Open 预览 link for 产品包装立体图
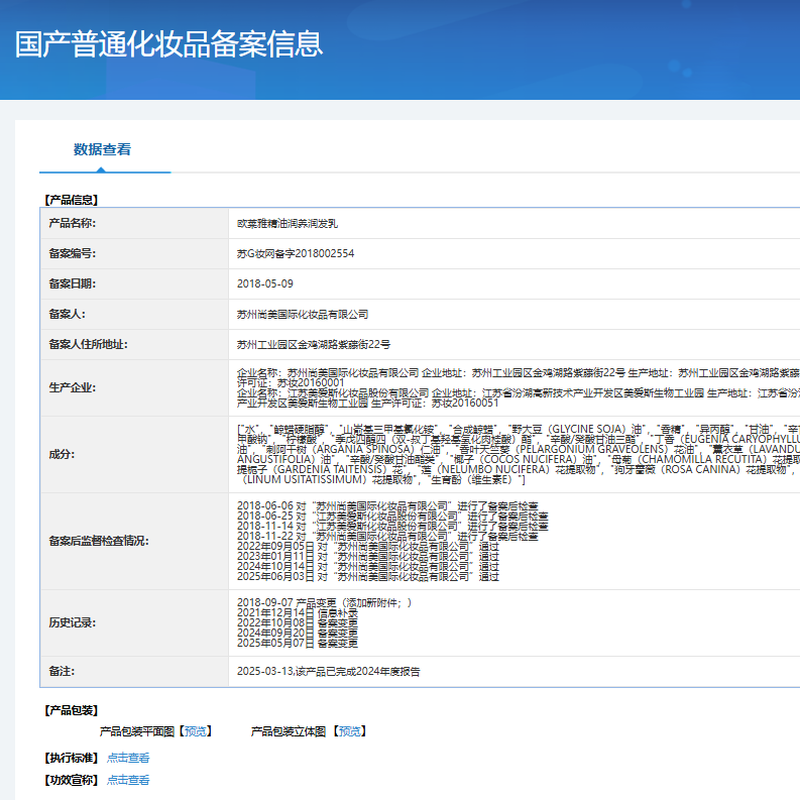The image size is (800, 800). (x=350, y=732)
